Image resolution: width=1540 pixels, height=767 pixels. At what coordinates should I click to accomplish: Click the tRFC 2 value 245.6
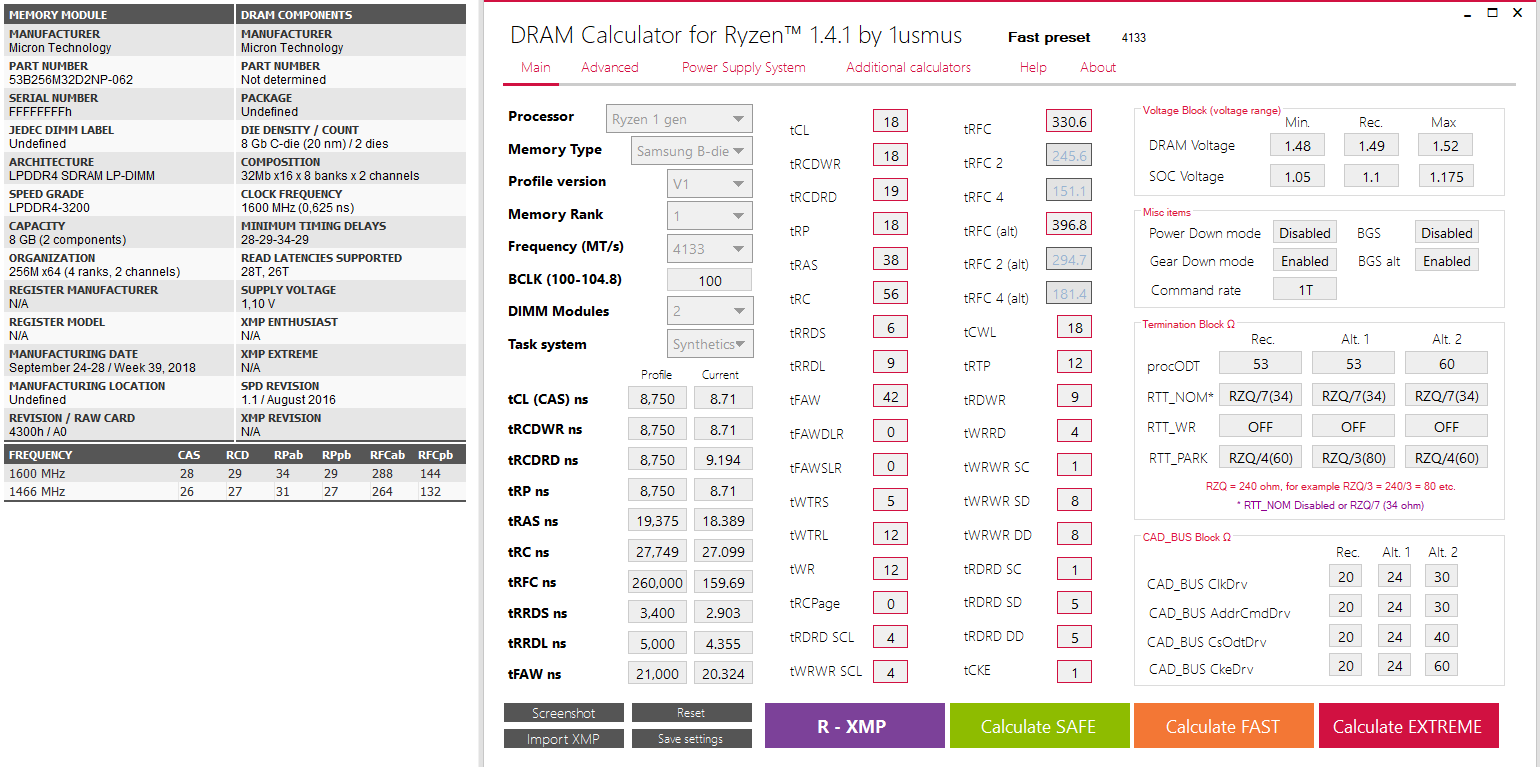click(1069, 156)
